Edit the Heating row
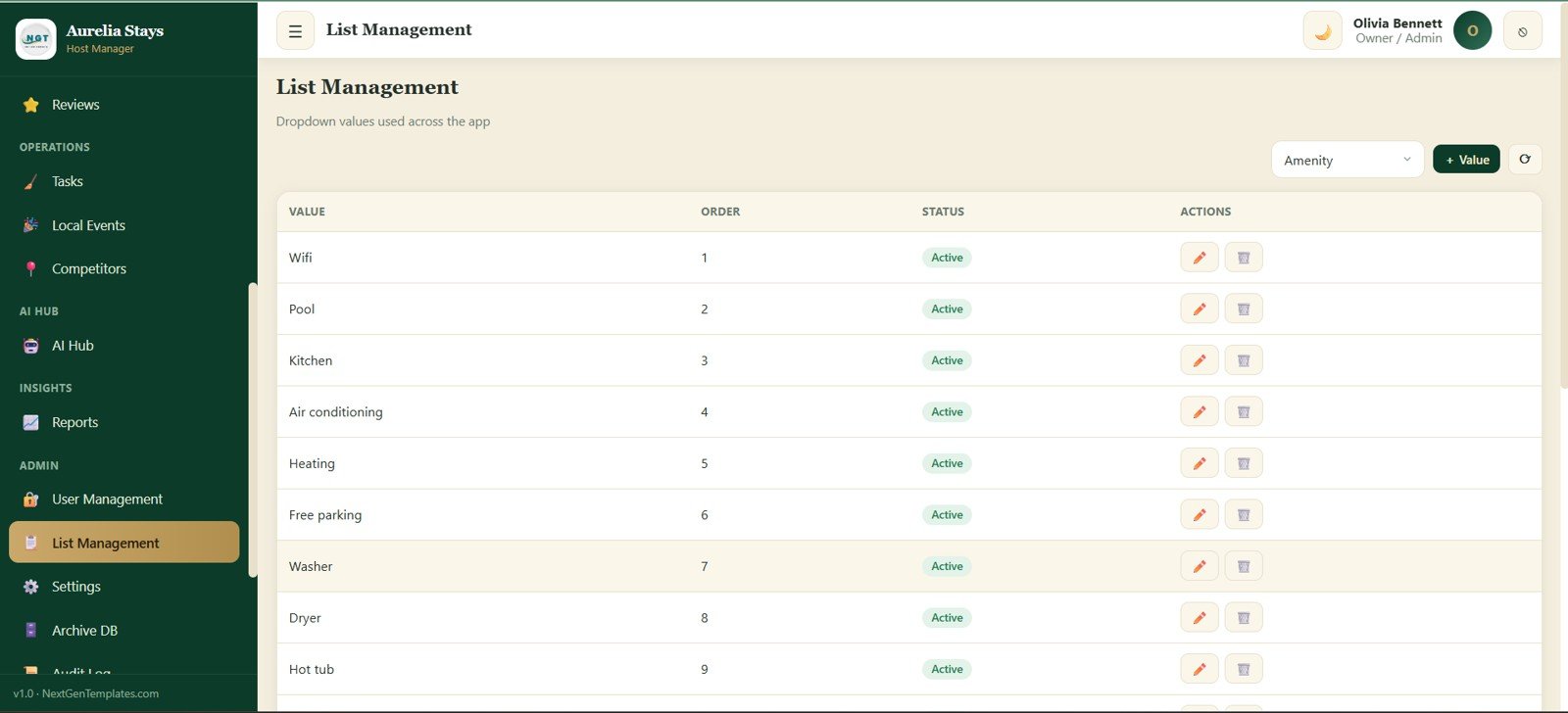Viewport: 1568px width, 713px height. [1199, 463]
